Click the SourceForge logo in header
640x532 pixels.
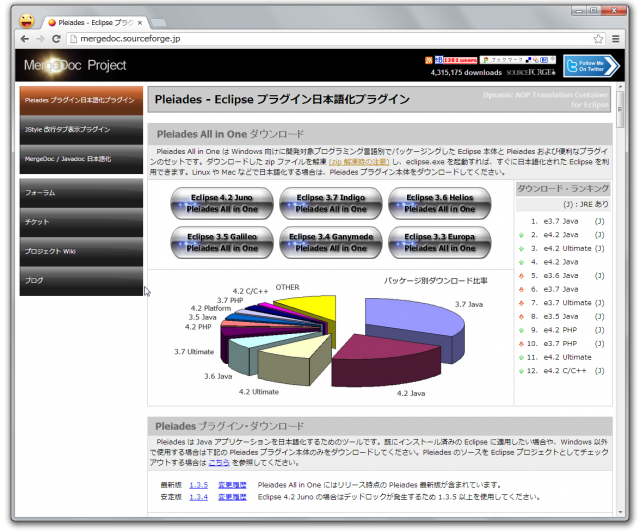tap(531, 72)
